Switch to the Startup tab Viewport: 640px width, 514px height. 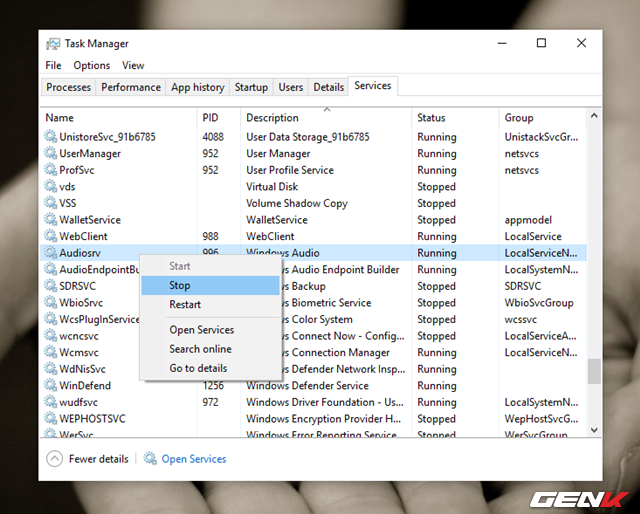251,87
